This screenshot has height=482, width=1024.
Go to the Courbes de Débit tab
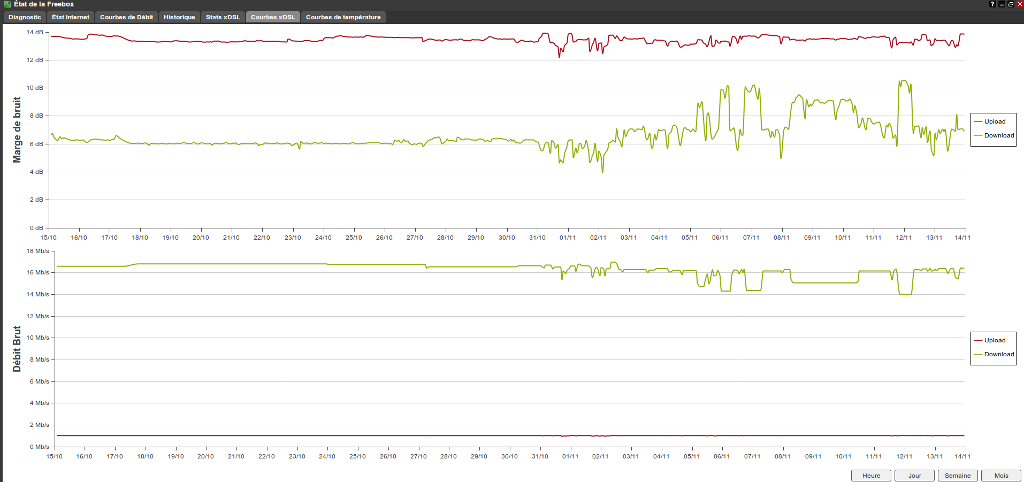(x=126, y=17)
